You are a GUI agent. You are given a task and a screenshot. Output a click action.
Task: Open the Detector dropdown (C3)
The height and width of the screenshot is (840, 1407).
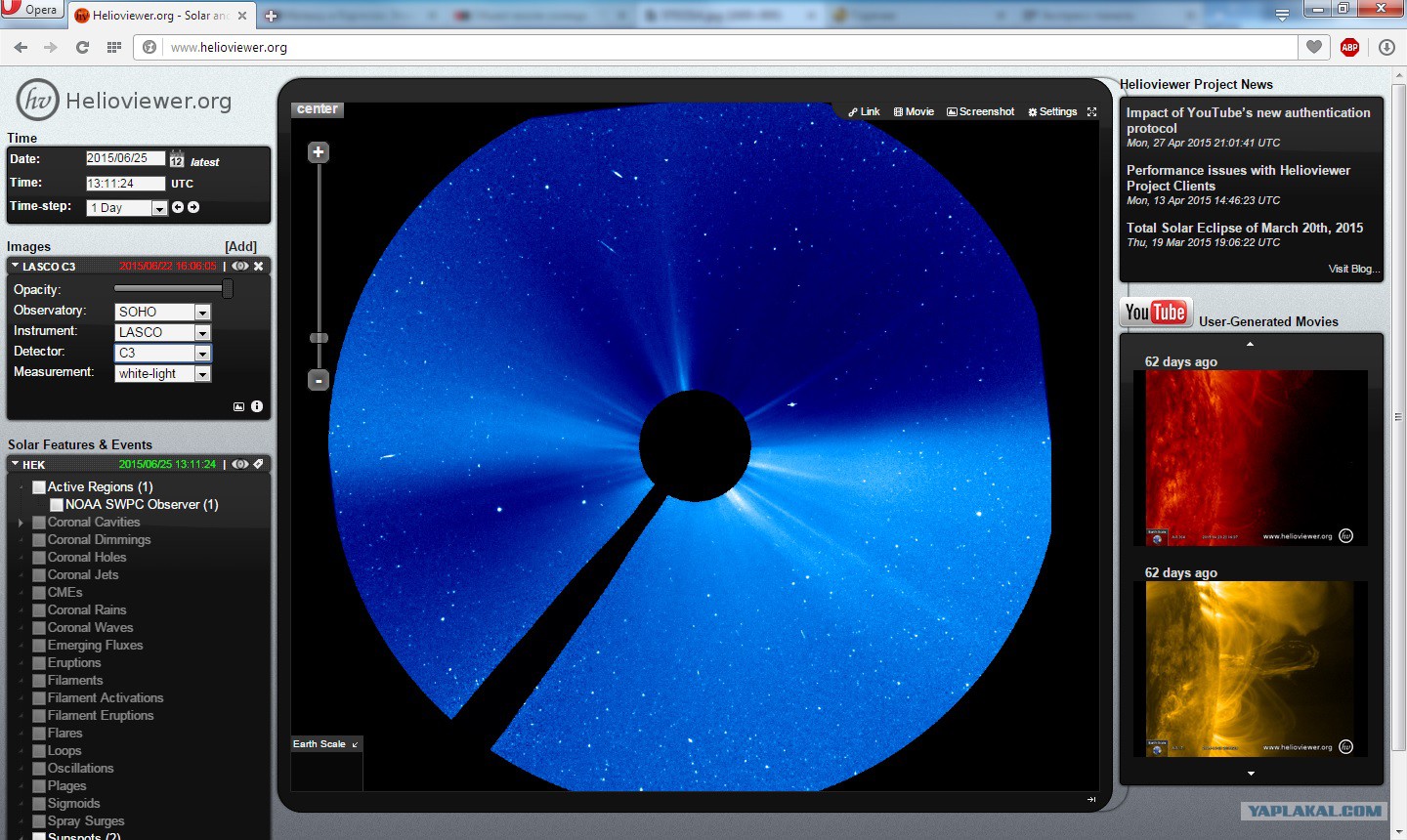[x=163, y=353]
